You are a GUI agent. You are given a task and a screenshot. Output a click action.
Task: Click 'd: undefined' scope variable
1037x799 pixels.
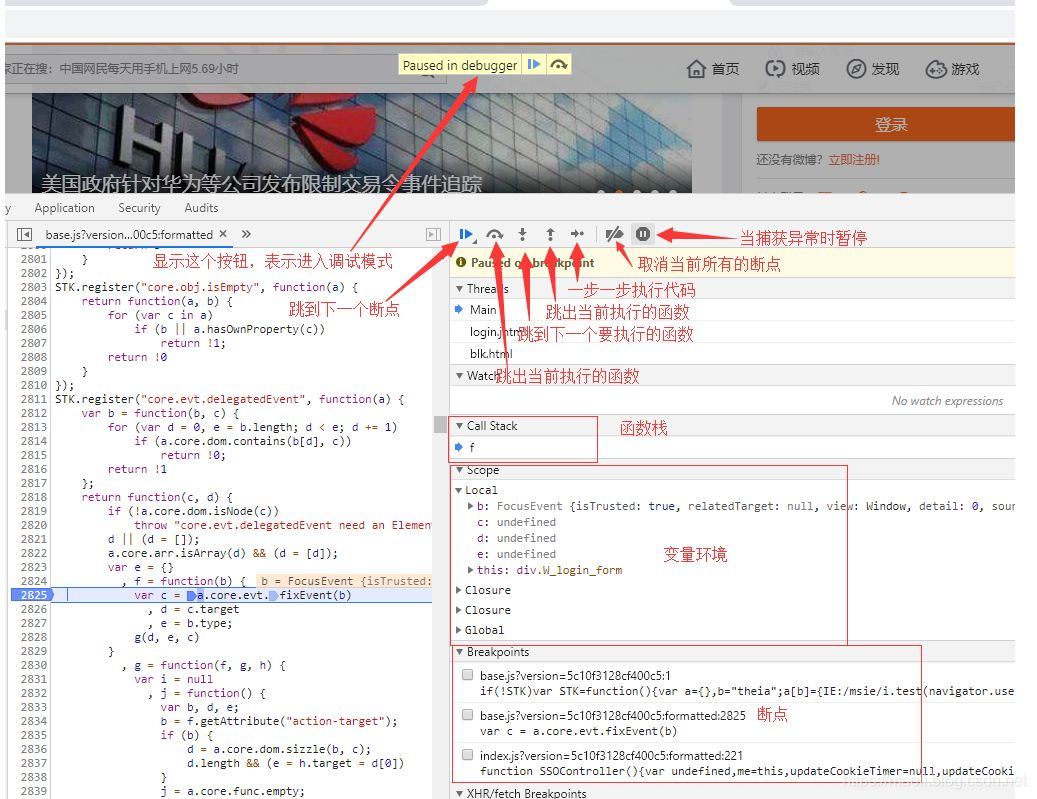(516, 538)
